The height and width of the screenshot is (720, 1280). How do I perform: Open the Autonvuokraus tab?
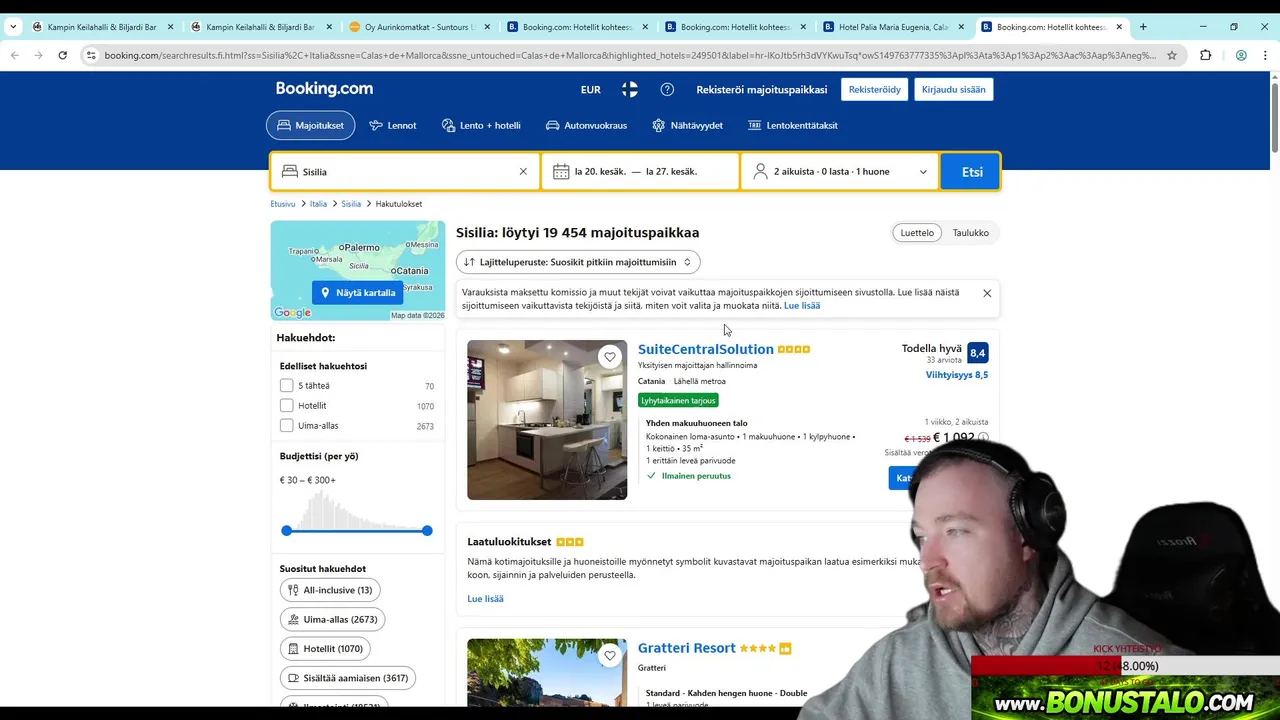coord(586,126)
